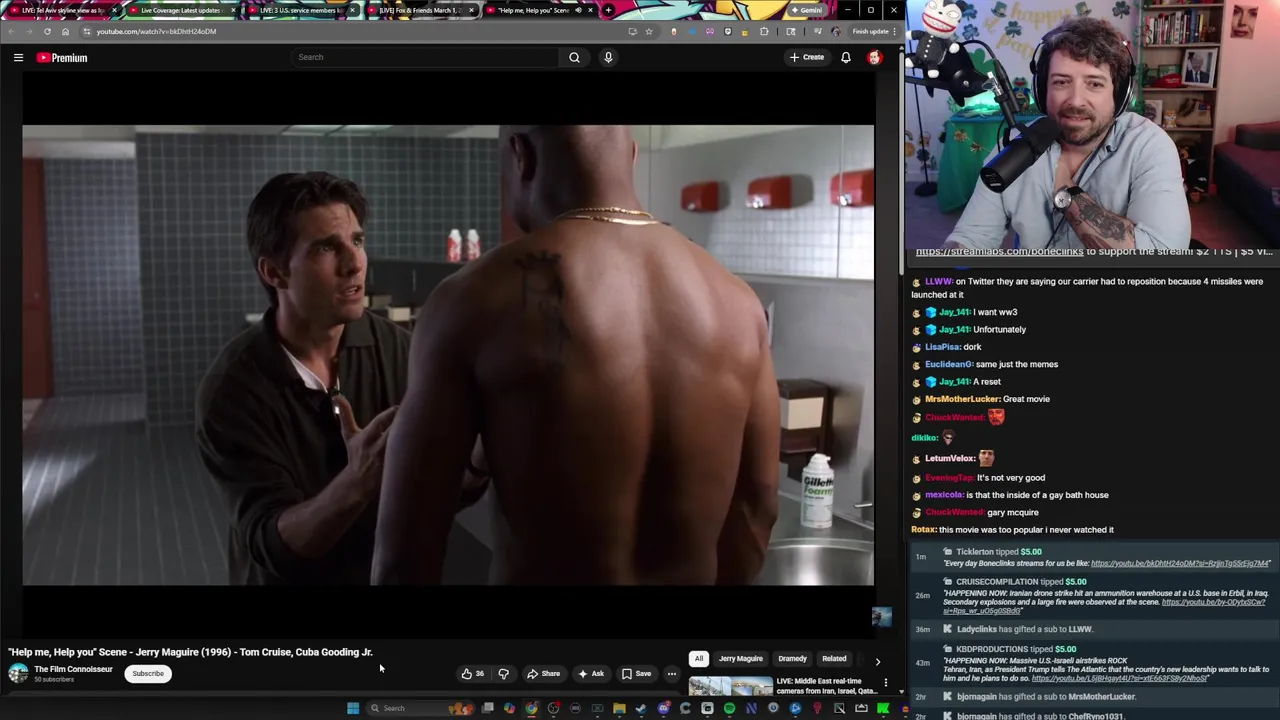Open Tickleton's tipped YouTube link
The image size is (1280, 720).
point(1180,563)
